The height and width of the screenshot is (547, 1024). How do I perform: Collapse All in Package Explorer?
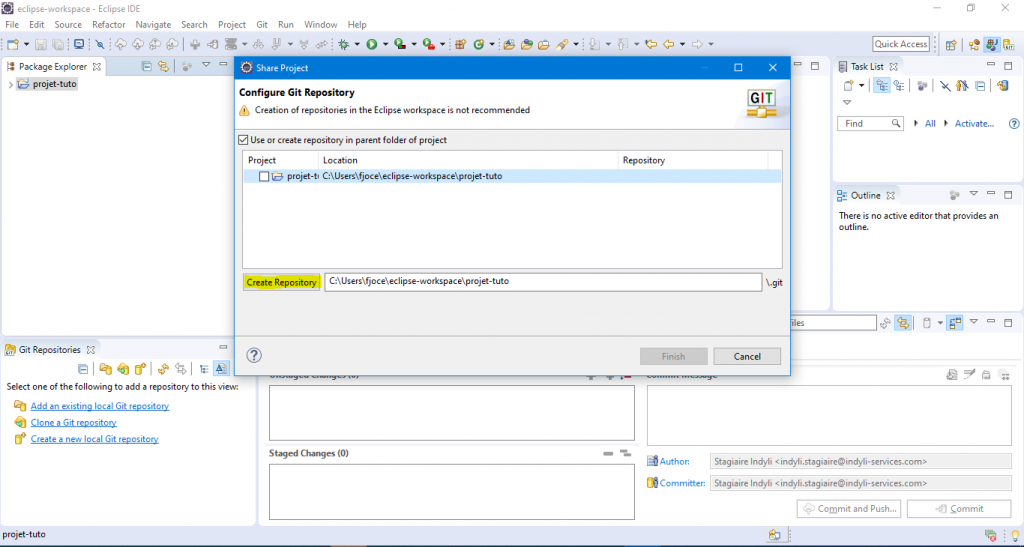[x=147, y=66]
